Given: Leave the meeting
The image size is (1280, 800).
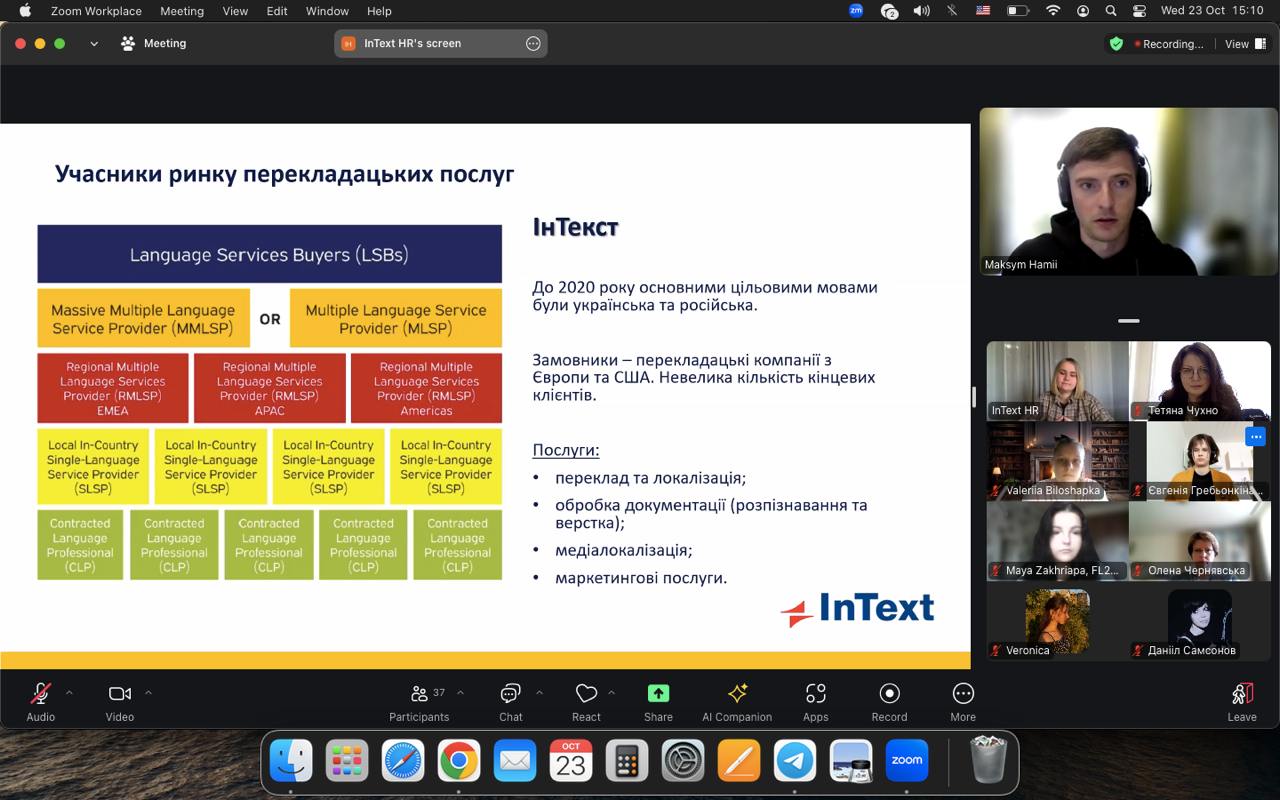Looking at the screenshot, I should point(1242,701).
